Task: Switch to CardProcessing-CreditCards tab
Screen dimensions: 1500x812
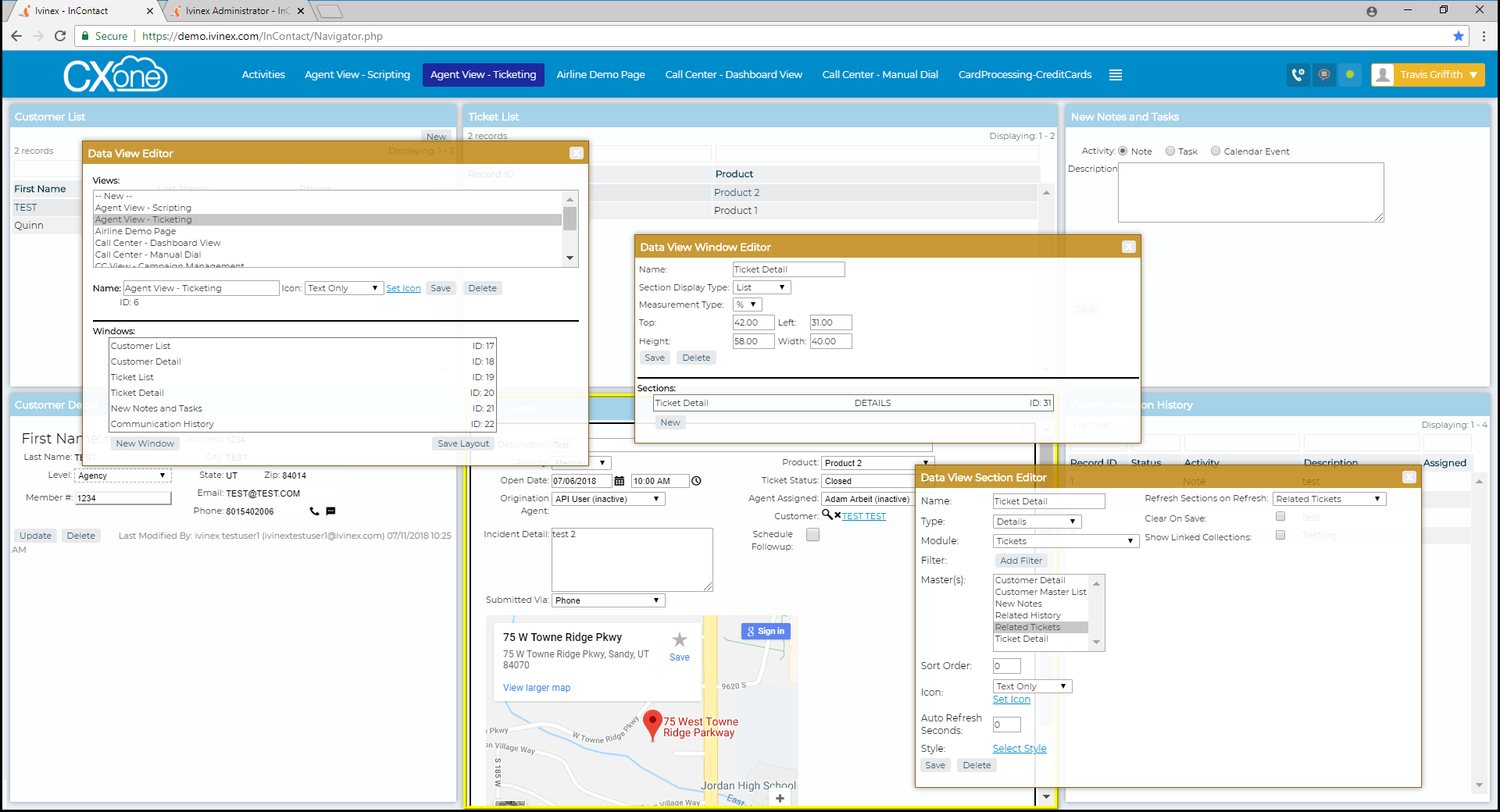Action: click(1025, 75)
